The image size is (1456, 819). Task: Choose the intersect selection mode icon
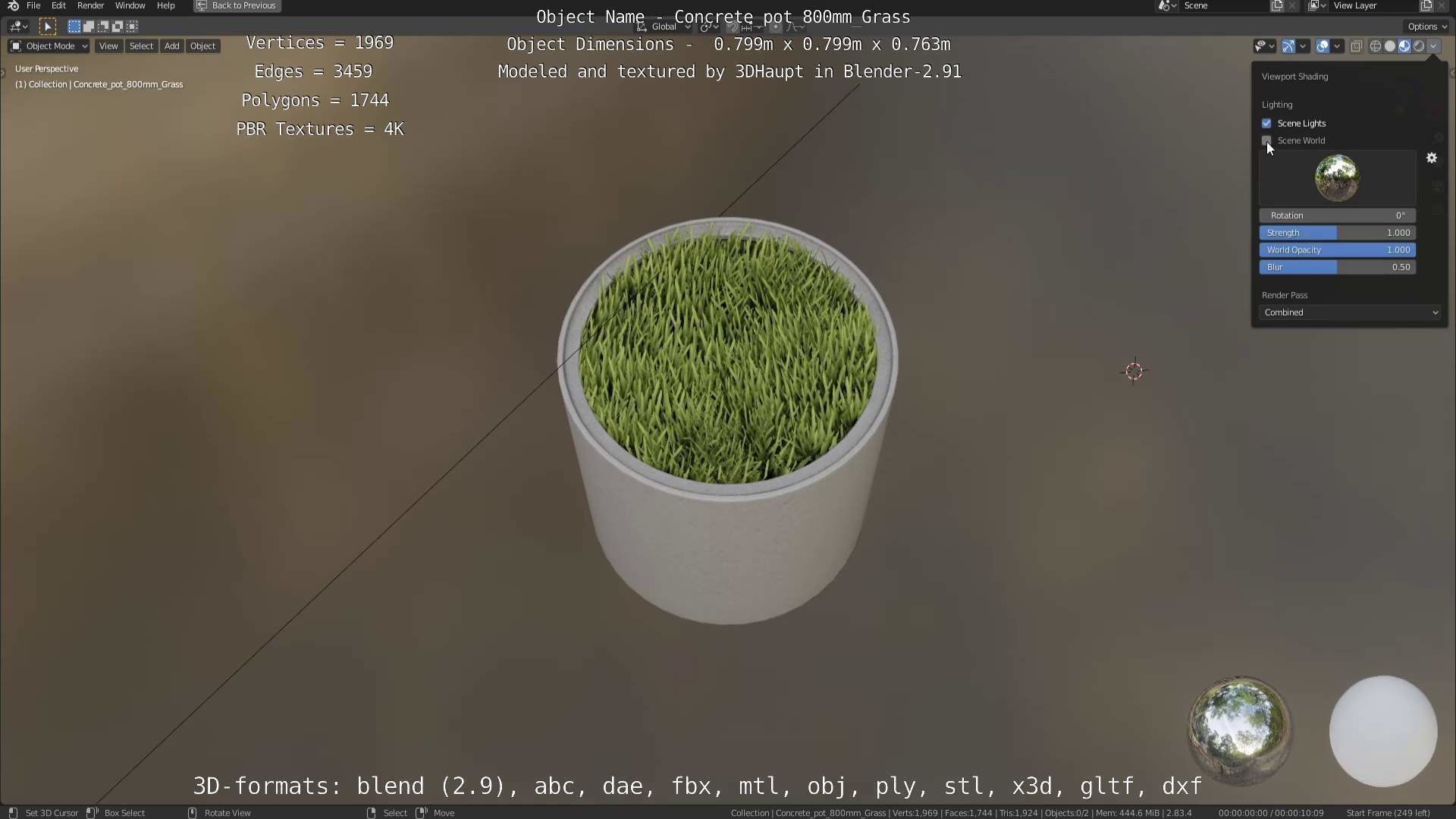point(131,27)
